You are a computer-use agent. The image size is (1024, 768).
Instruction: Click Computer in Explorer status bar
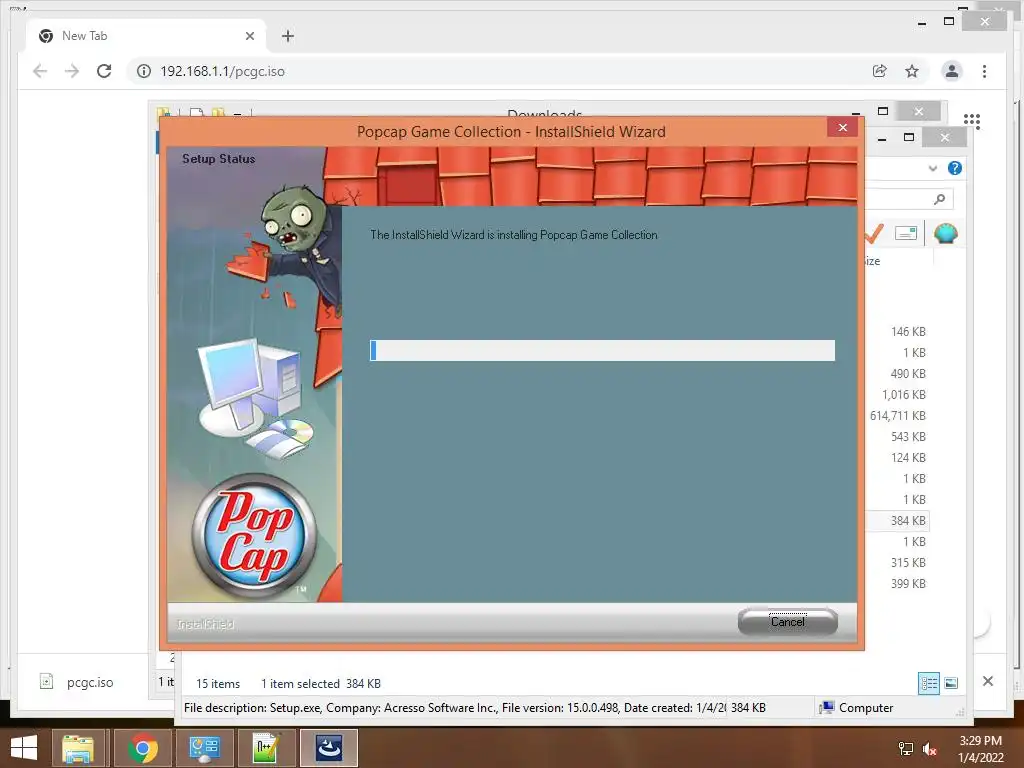pos(856,708)
